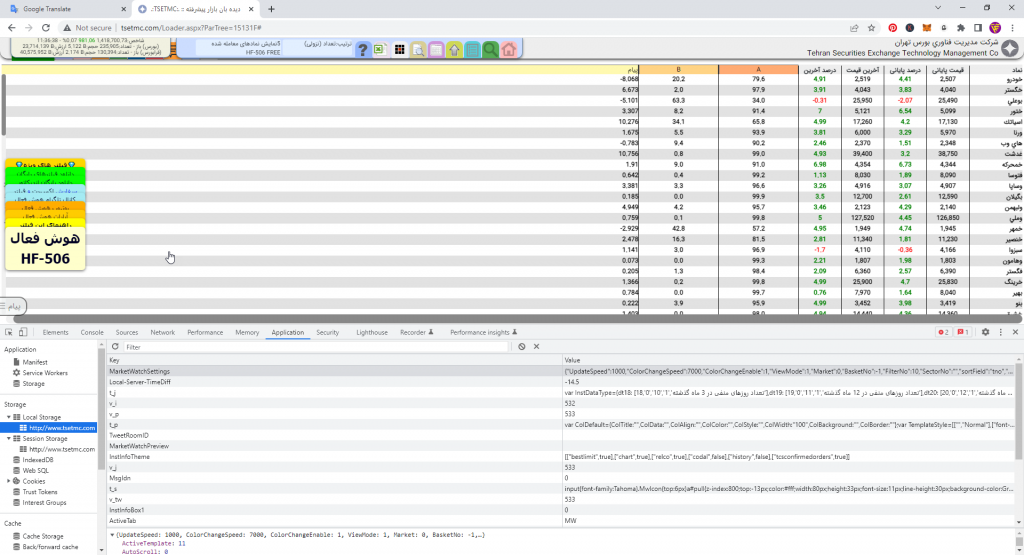1024x555 pixels.
Task: Expand the Cookies tree node
Action: (8, 481)
